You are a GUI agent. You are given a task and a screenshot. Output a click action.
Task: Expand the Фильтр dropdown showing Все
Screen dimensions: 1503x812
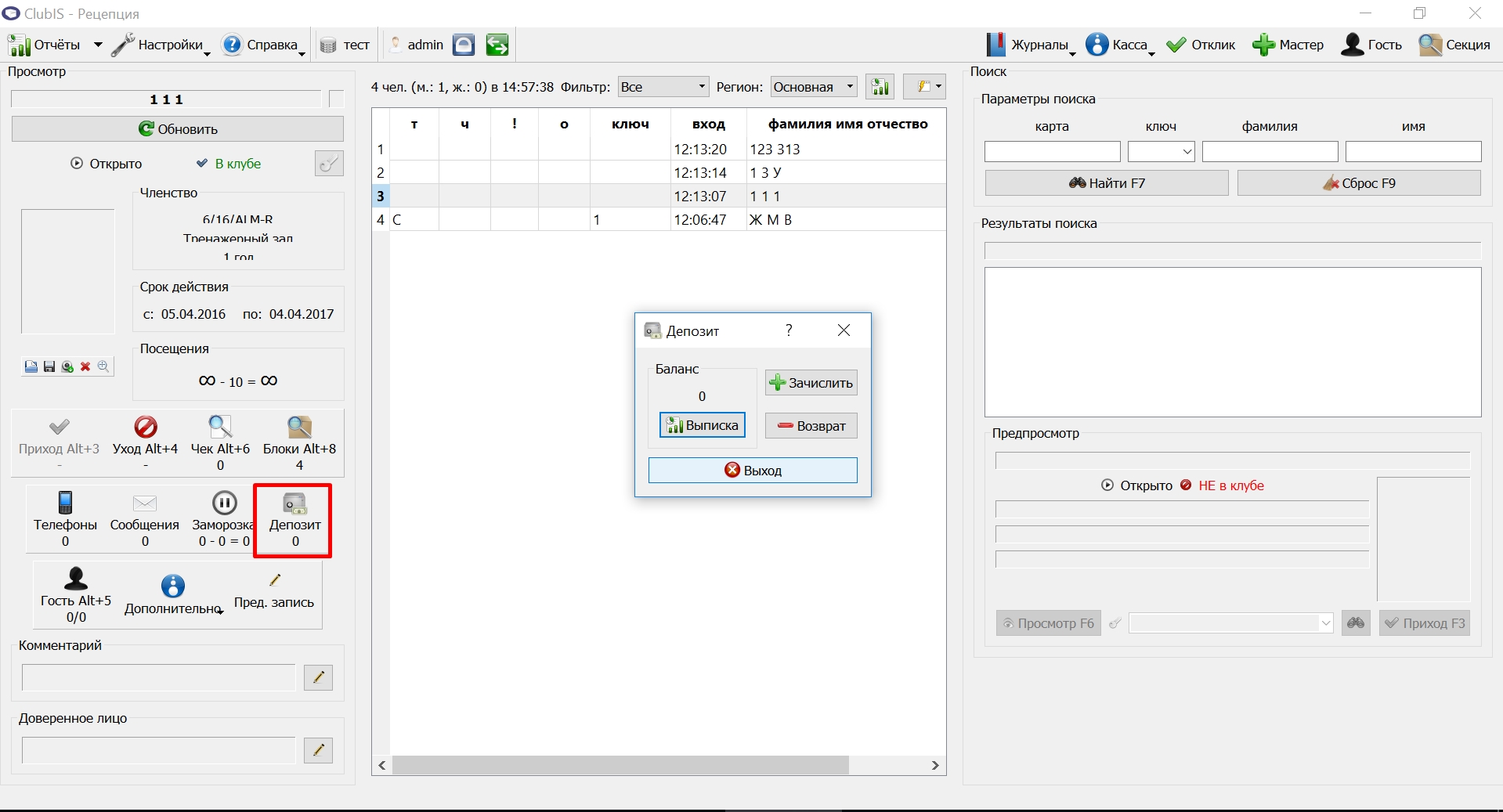(663, 87)
